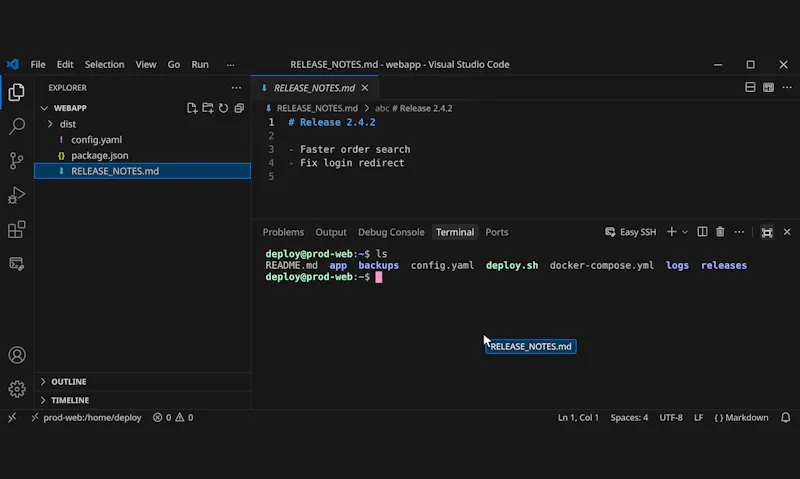Switch to the Output panel tab

point(331,232)
